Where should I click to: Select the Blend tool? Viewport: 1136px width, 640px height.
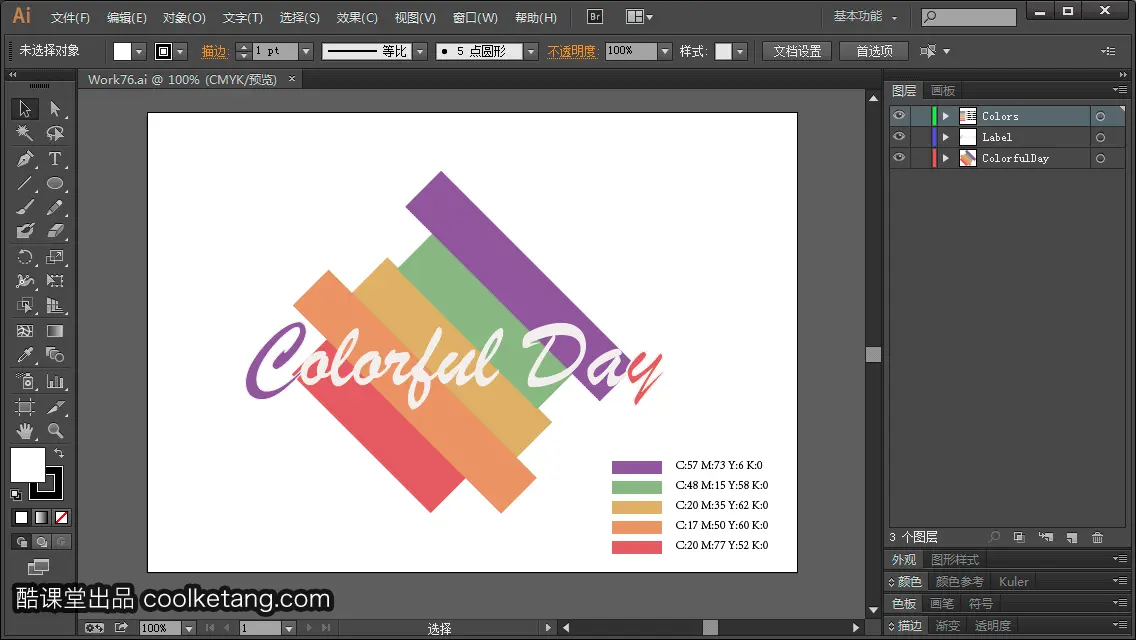click(x=55, y=354)
